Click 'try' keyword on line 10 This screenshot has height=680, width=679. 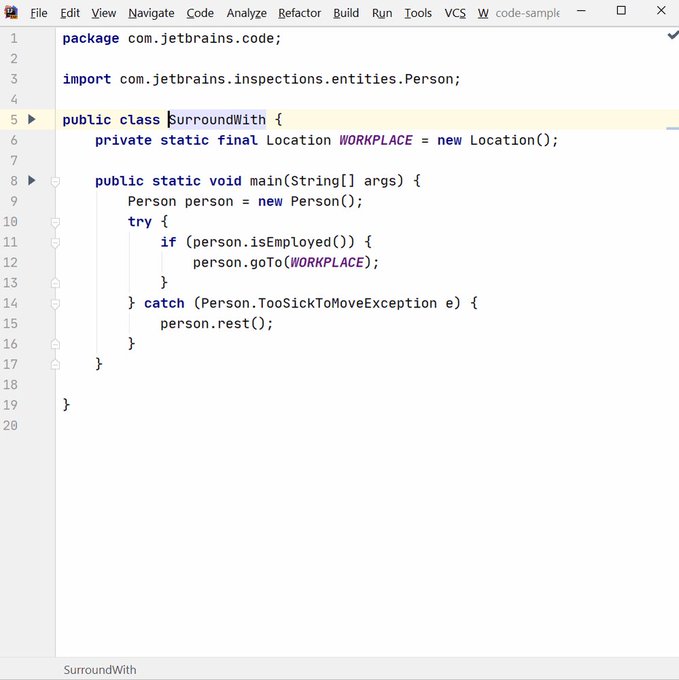tap(140, 222)
